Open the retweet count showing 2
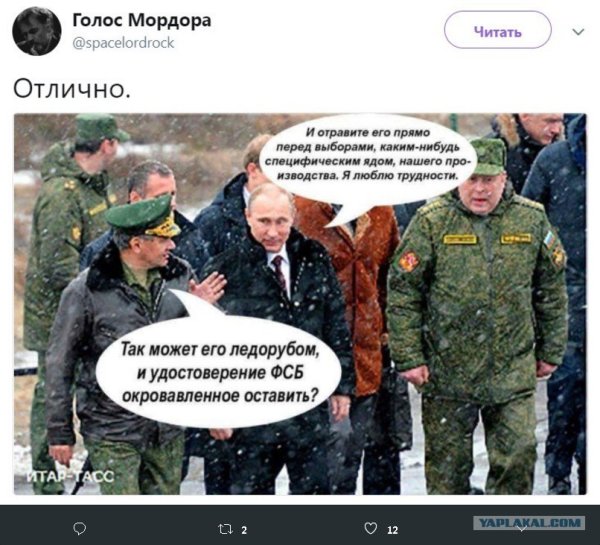This screenshot has width=600, height=545. click(x=244, y=530)
